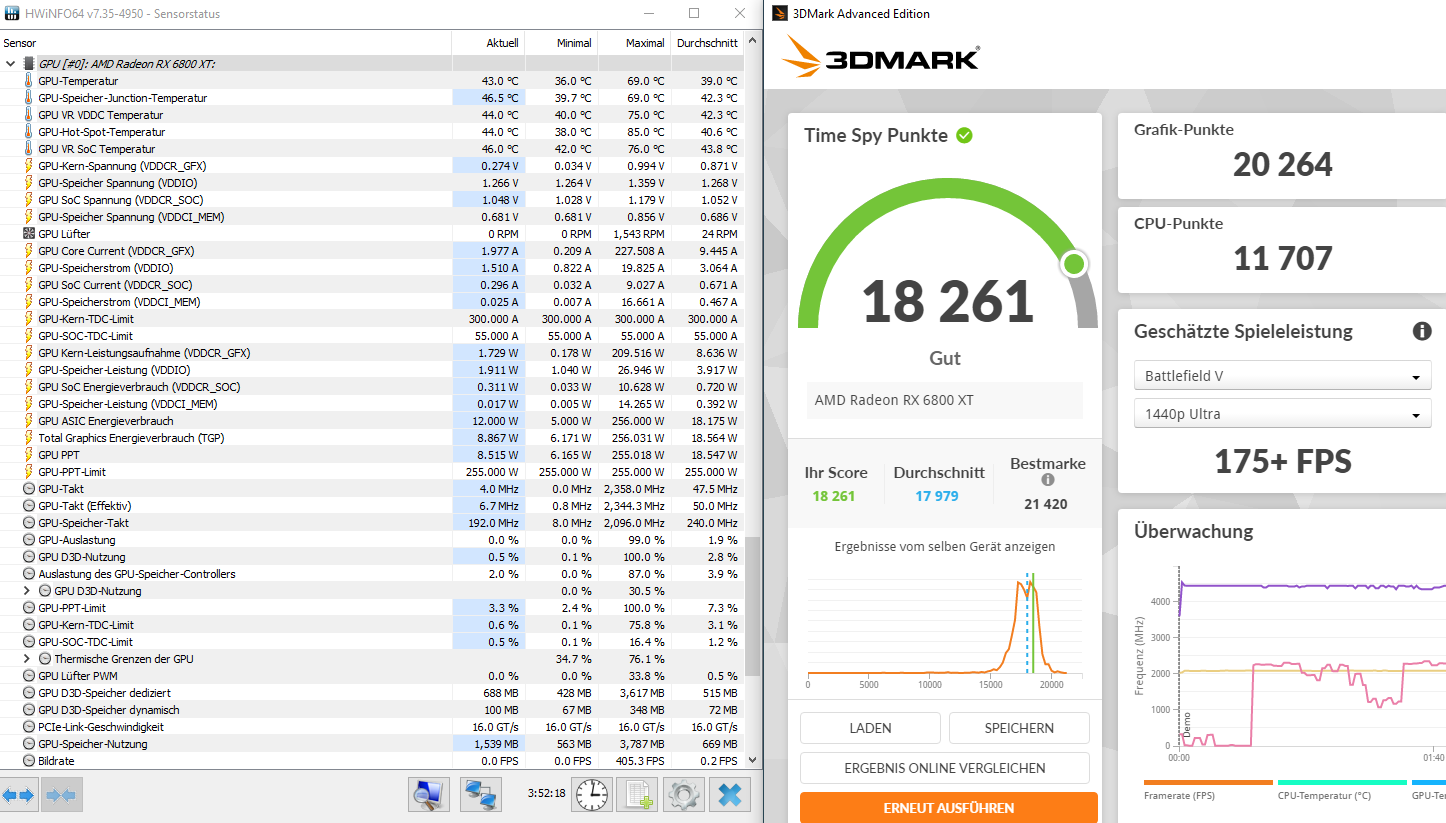Click the Maximal column header
Screen dimensions: 1446x823
tap(634, 43)
